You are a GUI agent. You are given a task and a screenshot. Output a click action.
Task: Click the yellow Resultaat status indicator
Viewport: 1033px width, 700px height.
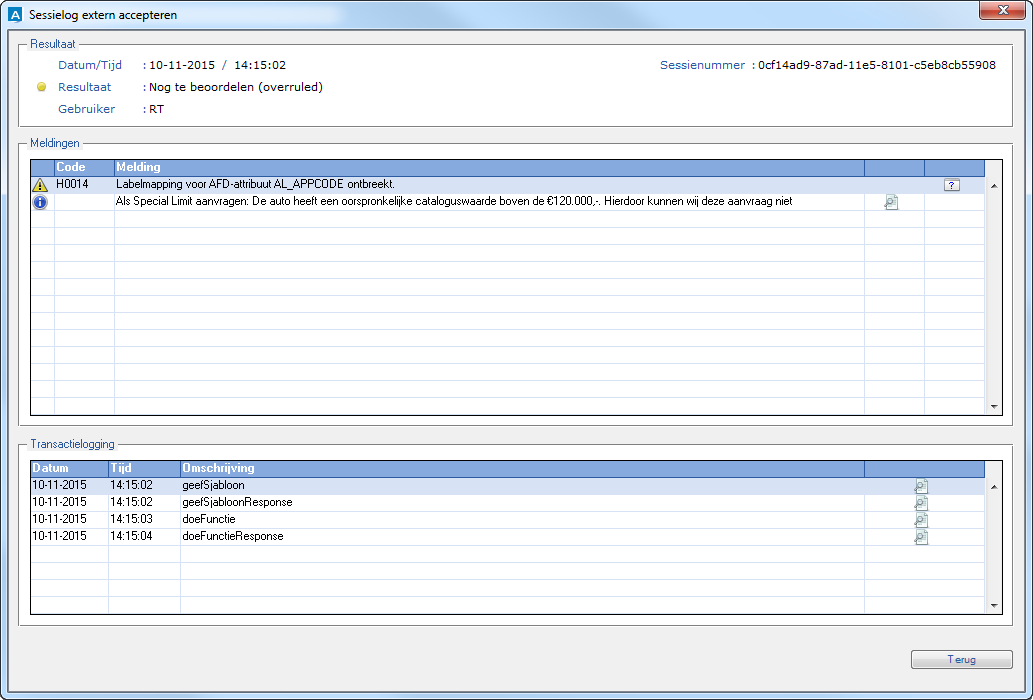[x=42, y=87]
